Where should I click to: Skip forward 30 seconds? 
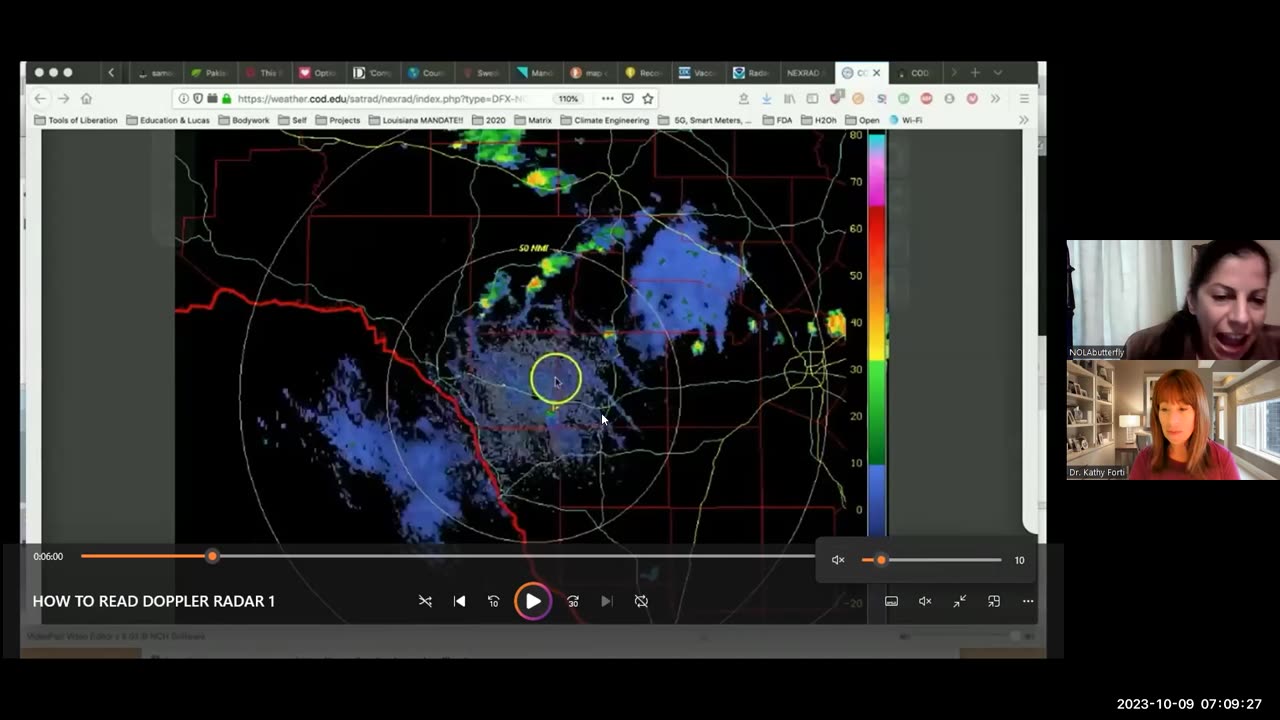pyautogui.click(x=573, y=601)
